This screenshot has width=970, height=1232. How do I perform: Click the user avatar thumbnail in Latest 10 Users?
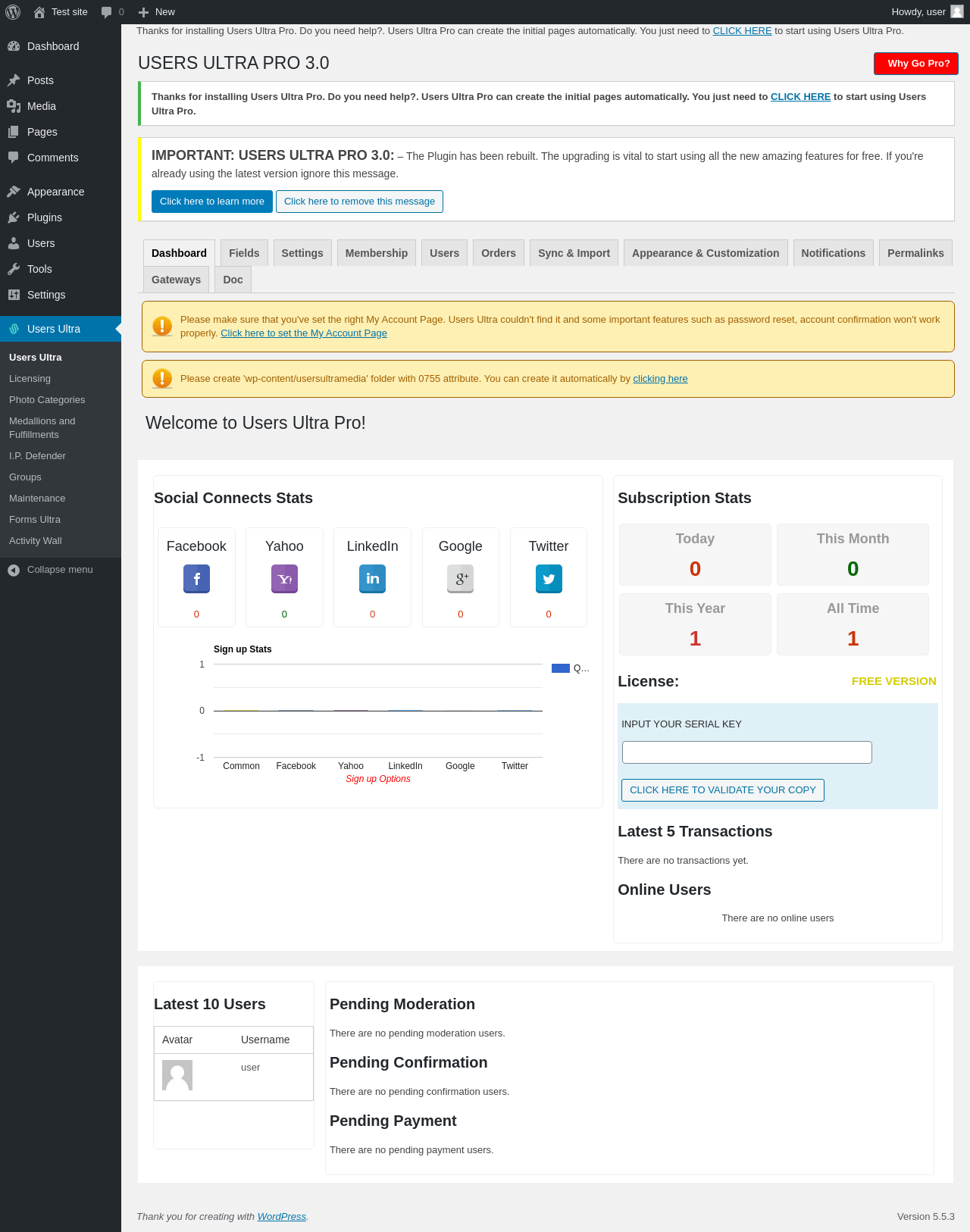177,1075
